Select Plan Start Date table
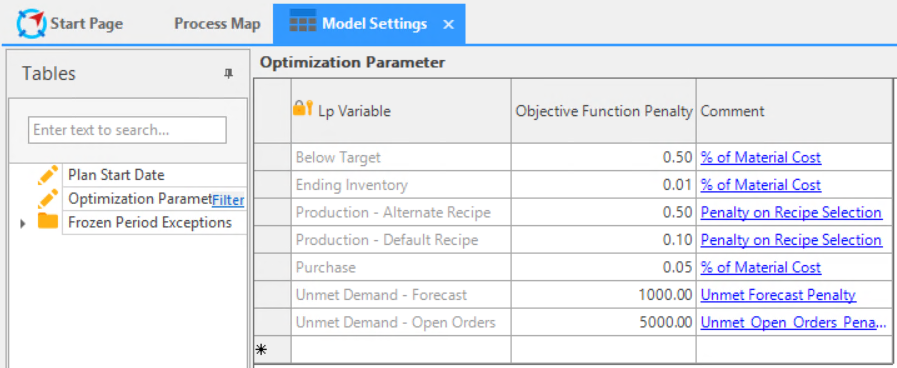 [x=116, y=175]
